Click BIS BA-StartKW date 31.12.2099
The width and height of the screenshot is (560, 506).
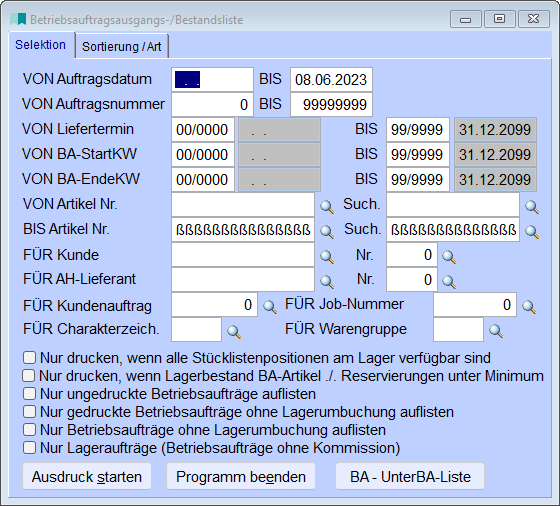(495, 154)
